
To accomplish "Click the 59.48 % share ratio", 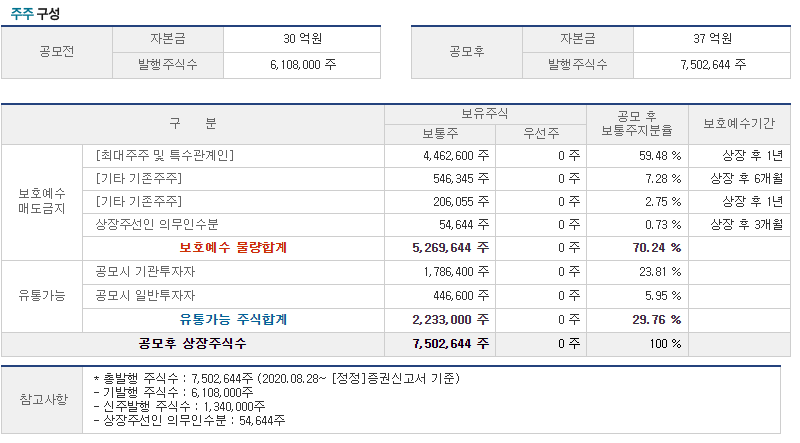I will 660,156.
